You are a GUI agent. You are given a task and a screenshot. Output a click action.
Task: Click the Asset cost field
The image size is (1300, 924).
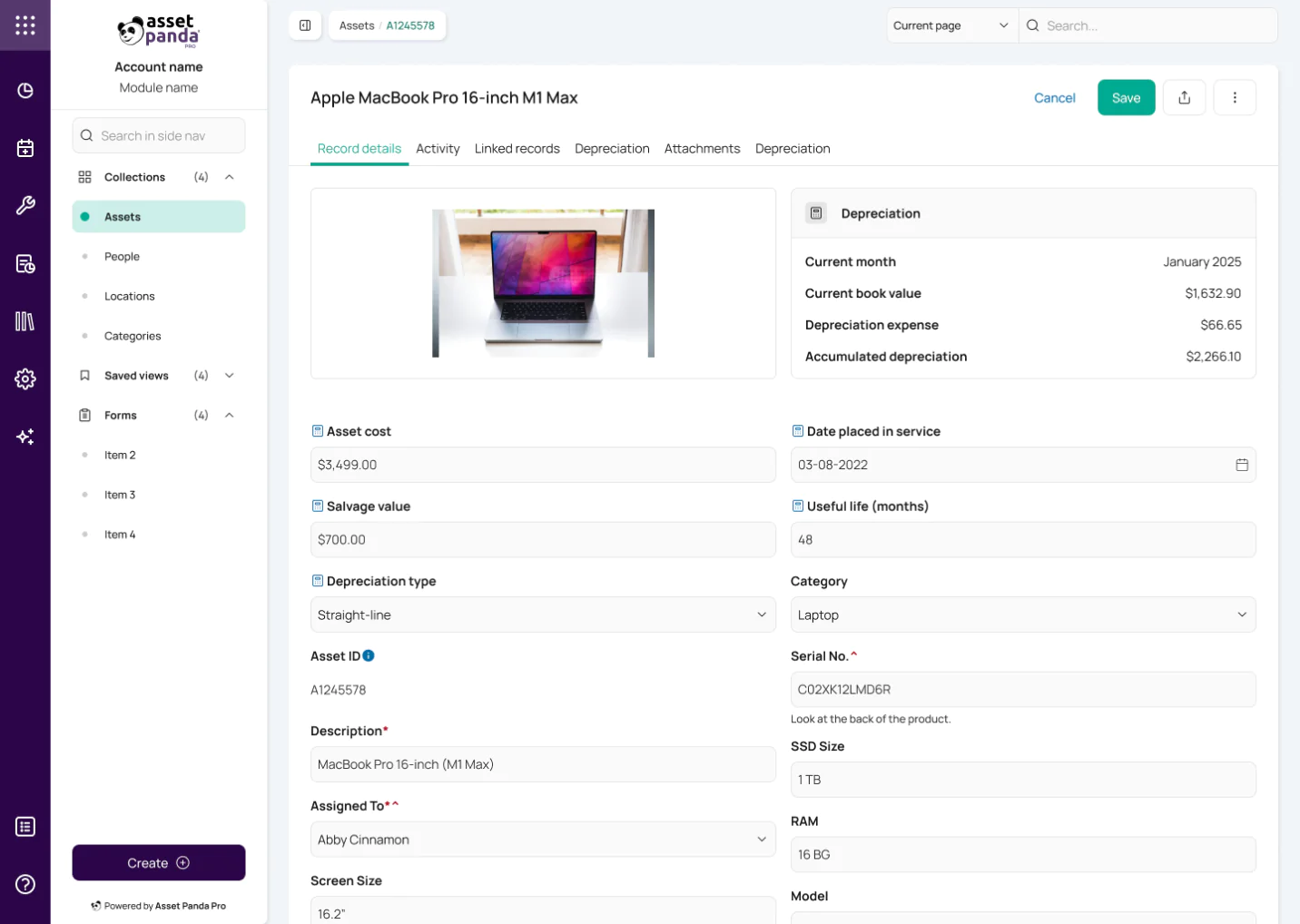[x=543, y=465]
